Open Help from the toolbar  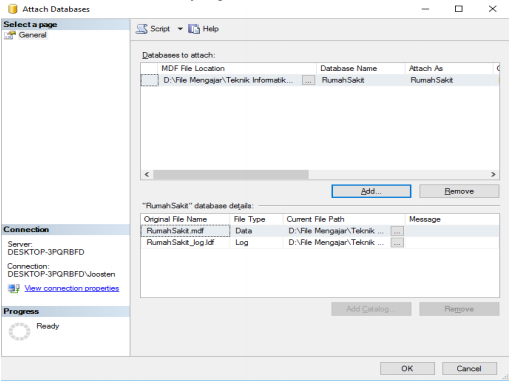(x=203, y=29)
